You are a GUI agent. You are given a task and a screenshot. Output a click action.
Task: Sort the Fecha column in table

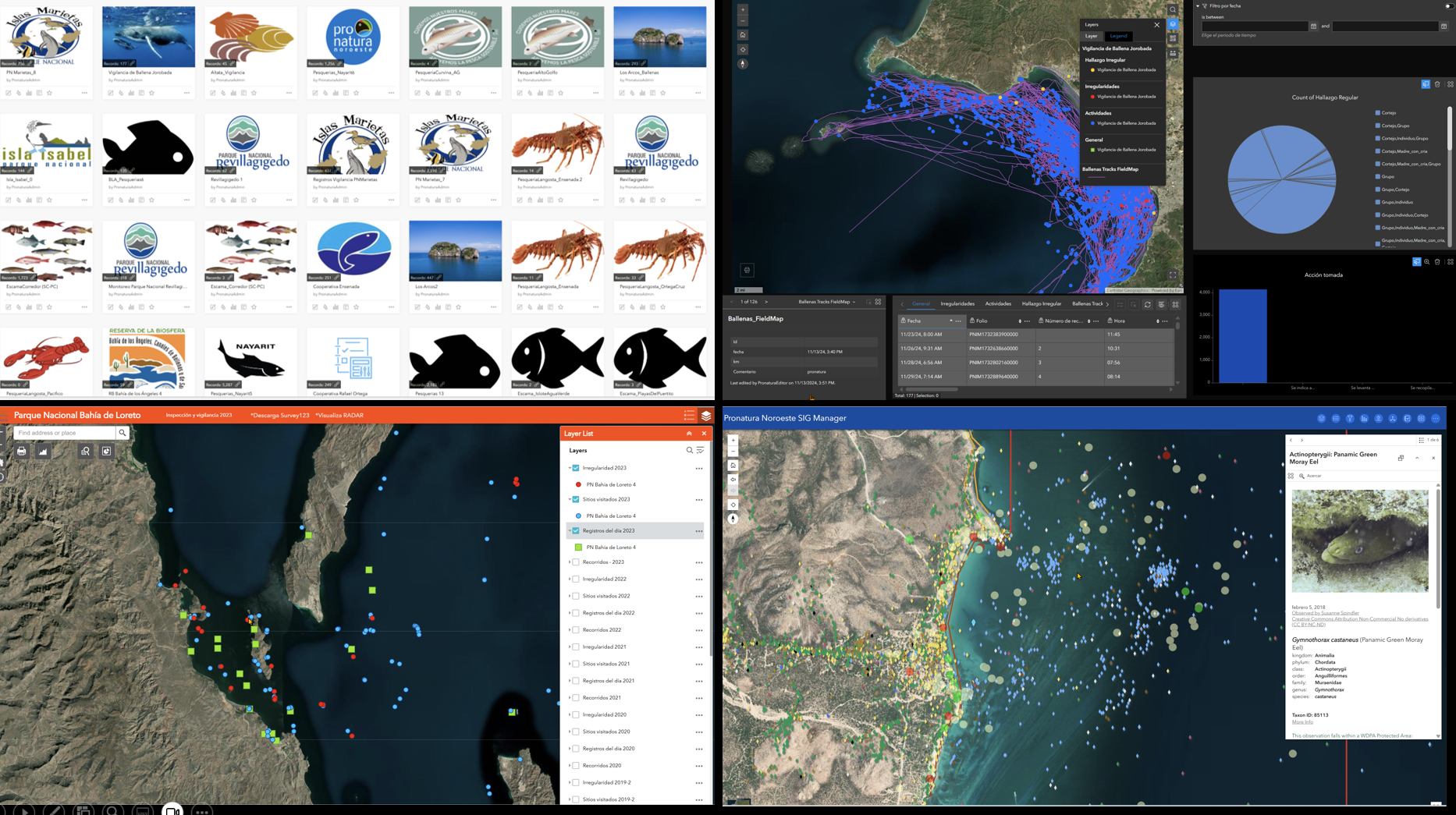(950, 321)
